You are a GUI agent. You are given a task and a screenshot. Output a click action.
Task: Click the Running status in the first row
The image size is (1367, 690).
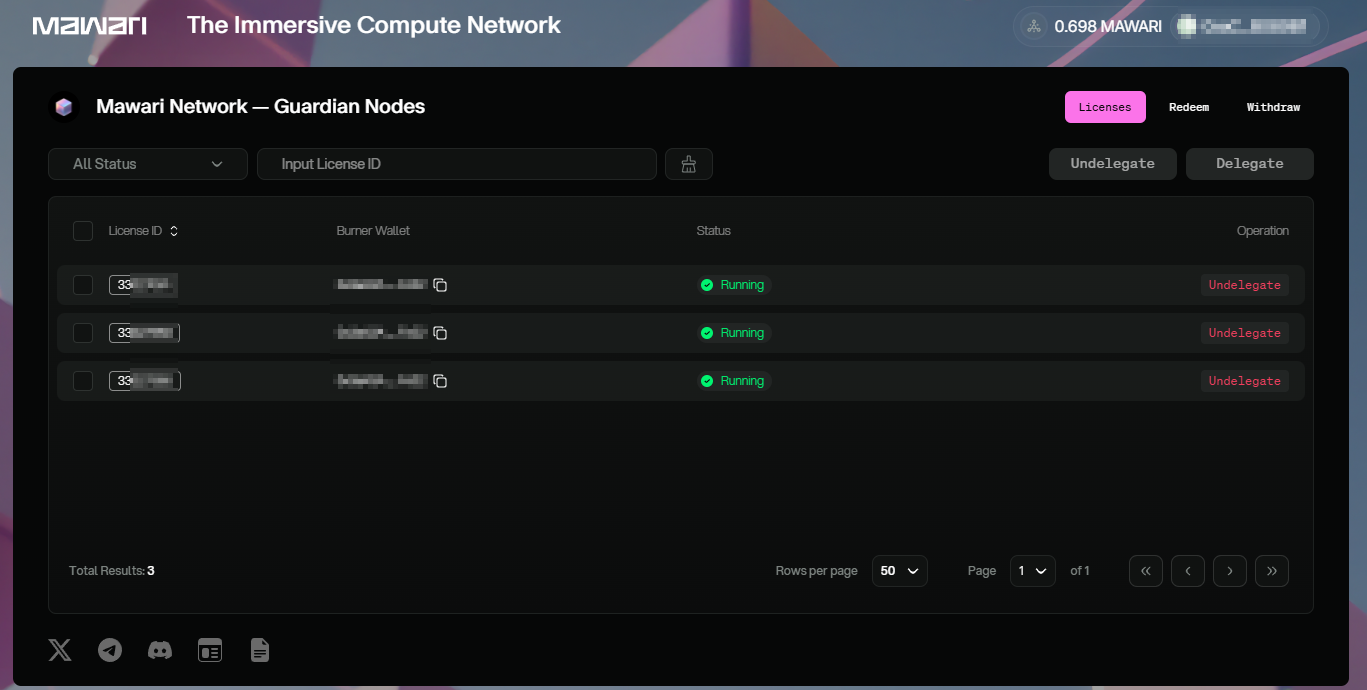click(x=734, y=285)
